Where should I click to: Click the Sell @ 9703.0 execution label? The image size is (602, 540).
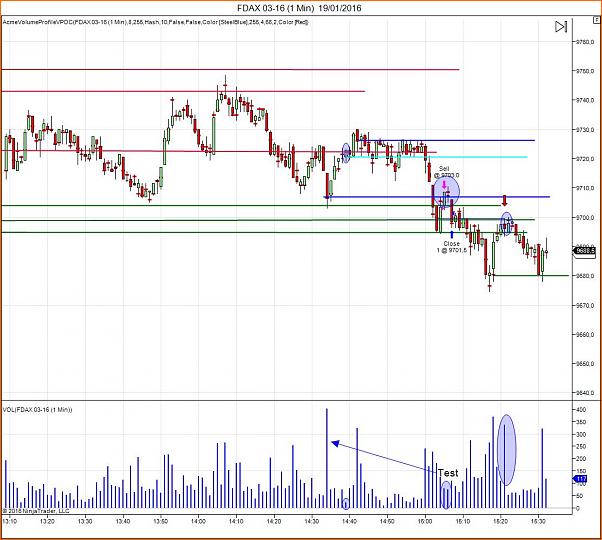[445, 172]
